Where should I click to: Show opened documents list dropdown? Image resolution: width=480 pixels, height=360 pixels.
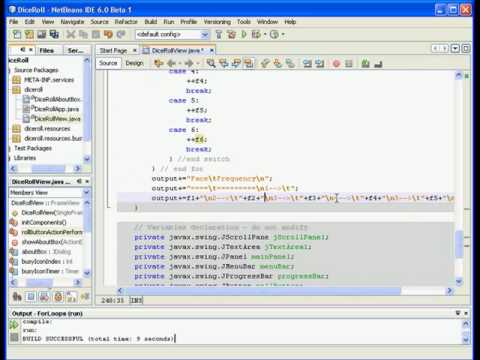[455, 49]
